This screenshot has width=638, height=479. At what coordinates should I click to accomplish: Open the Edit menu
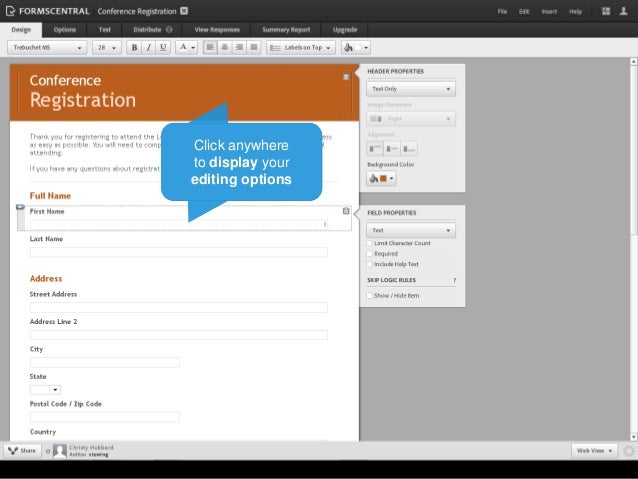524,11
